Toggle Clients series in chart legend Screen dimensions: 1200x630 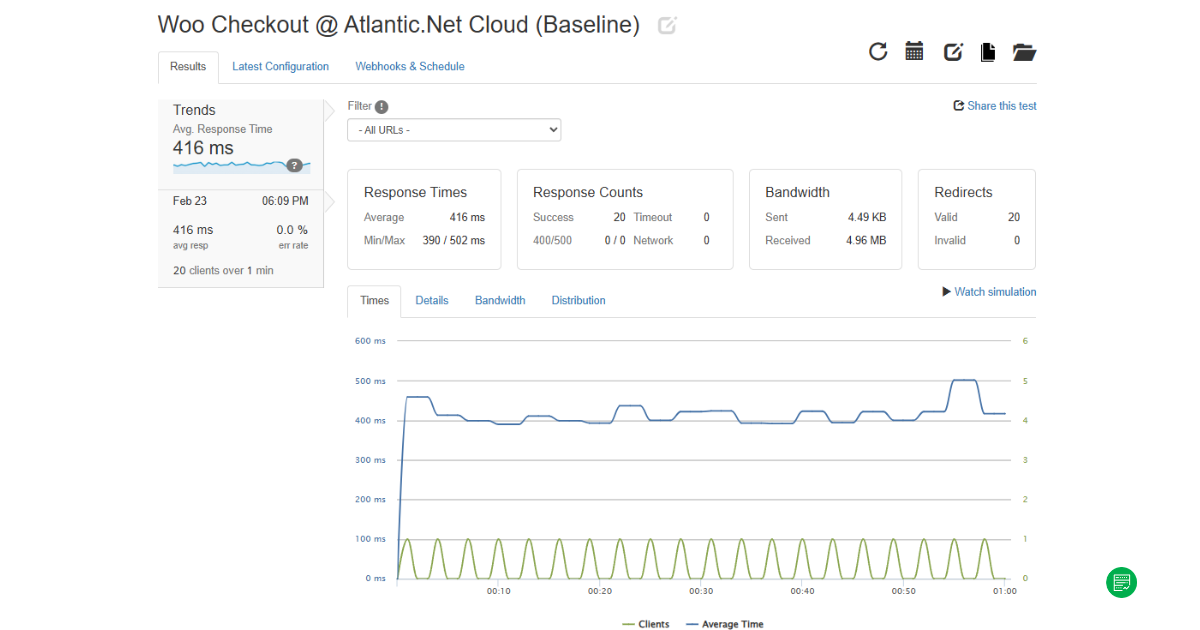click(x=646, y=624)
